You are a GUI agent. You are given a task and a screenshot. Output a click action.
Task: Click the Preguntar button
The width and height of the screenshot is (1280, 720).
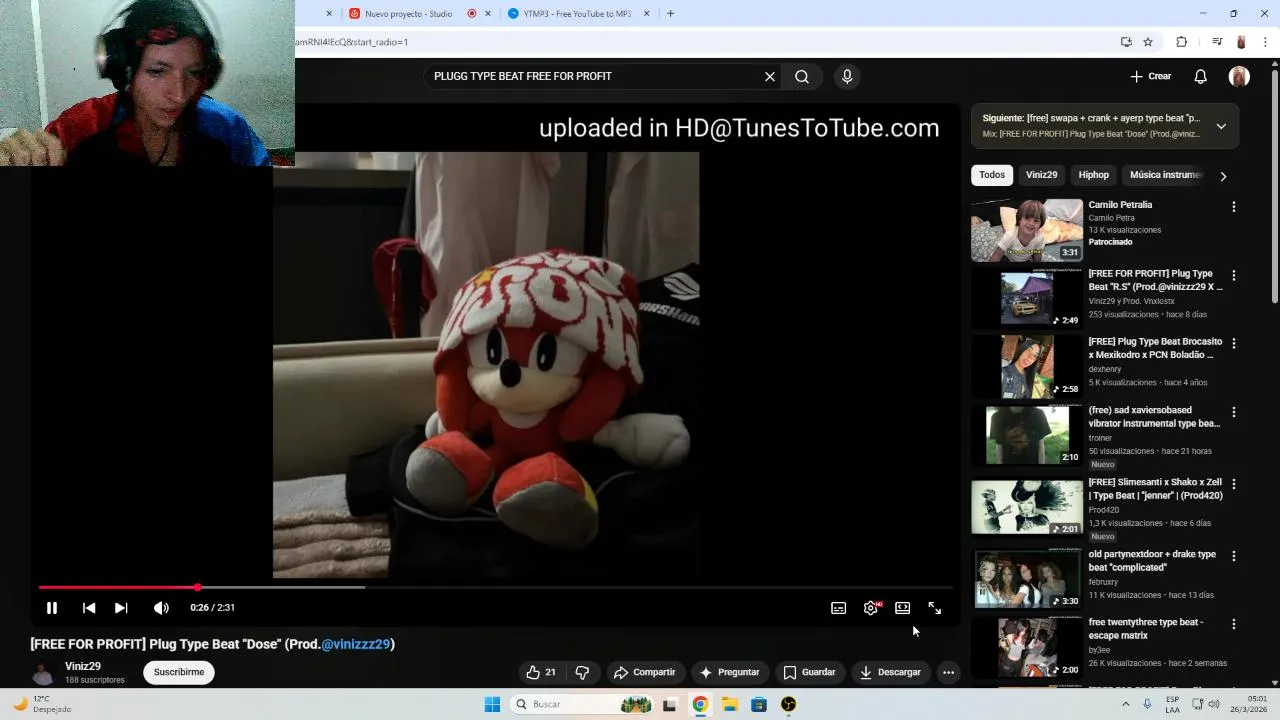coord(729,672)
